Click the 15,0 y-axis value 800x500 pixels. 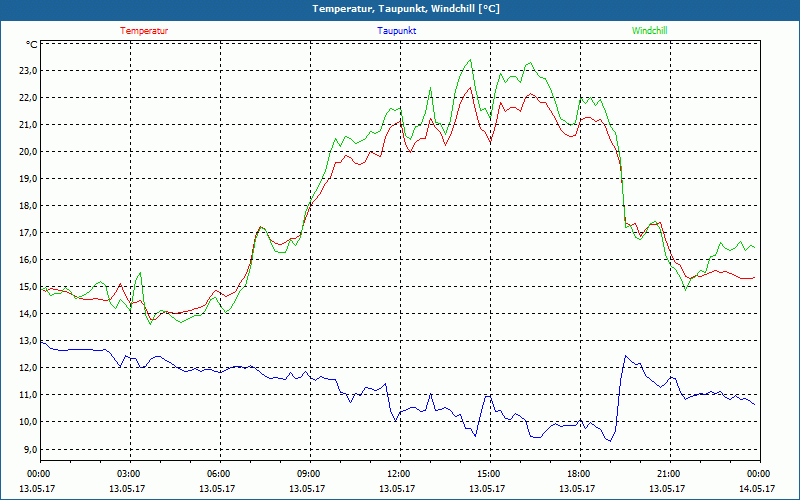(x=28, y=287)
